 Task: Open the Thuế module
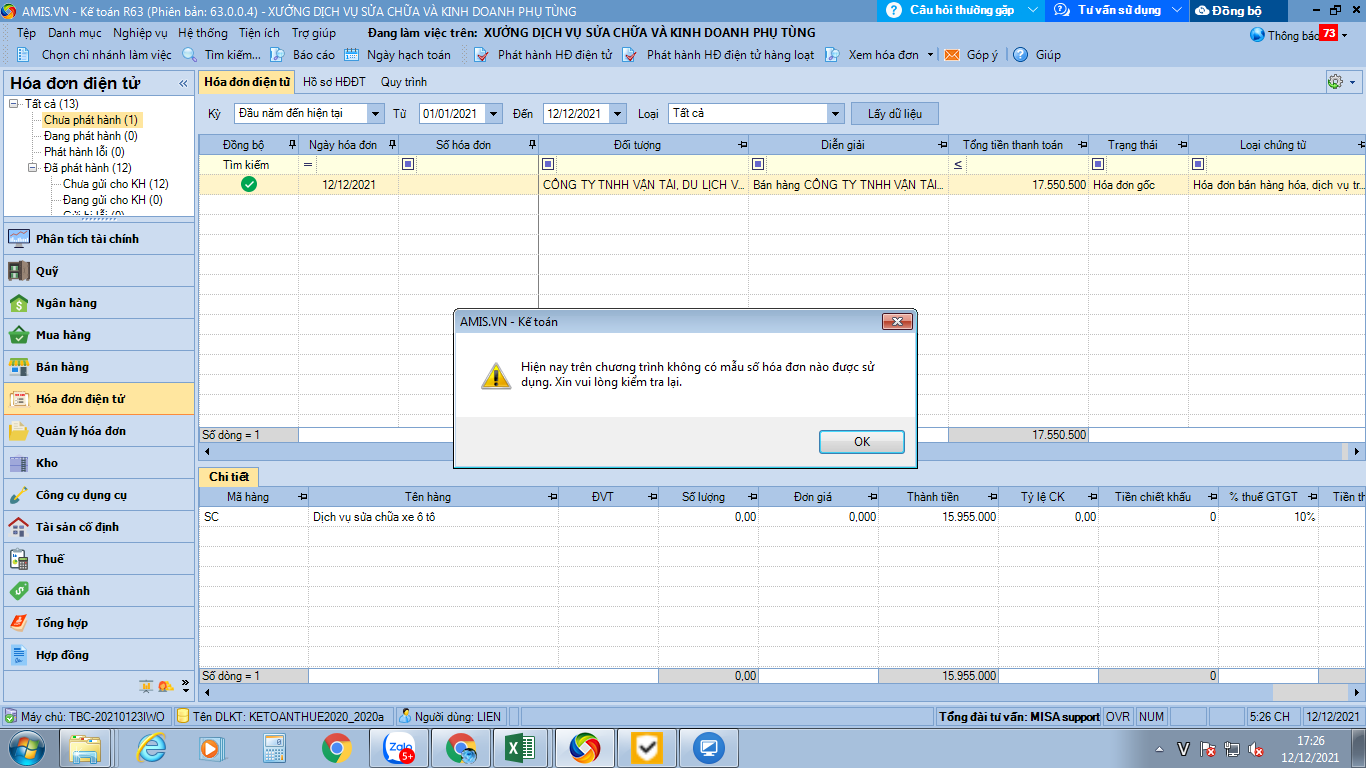pyautogui.click(x=99, y=559)
